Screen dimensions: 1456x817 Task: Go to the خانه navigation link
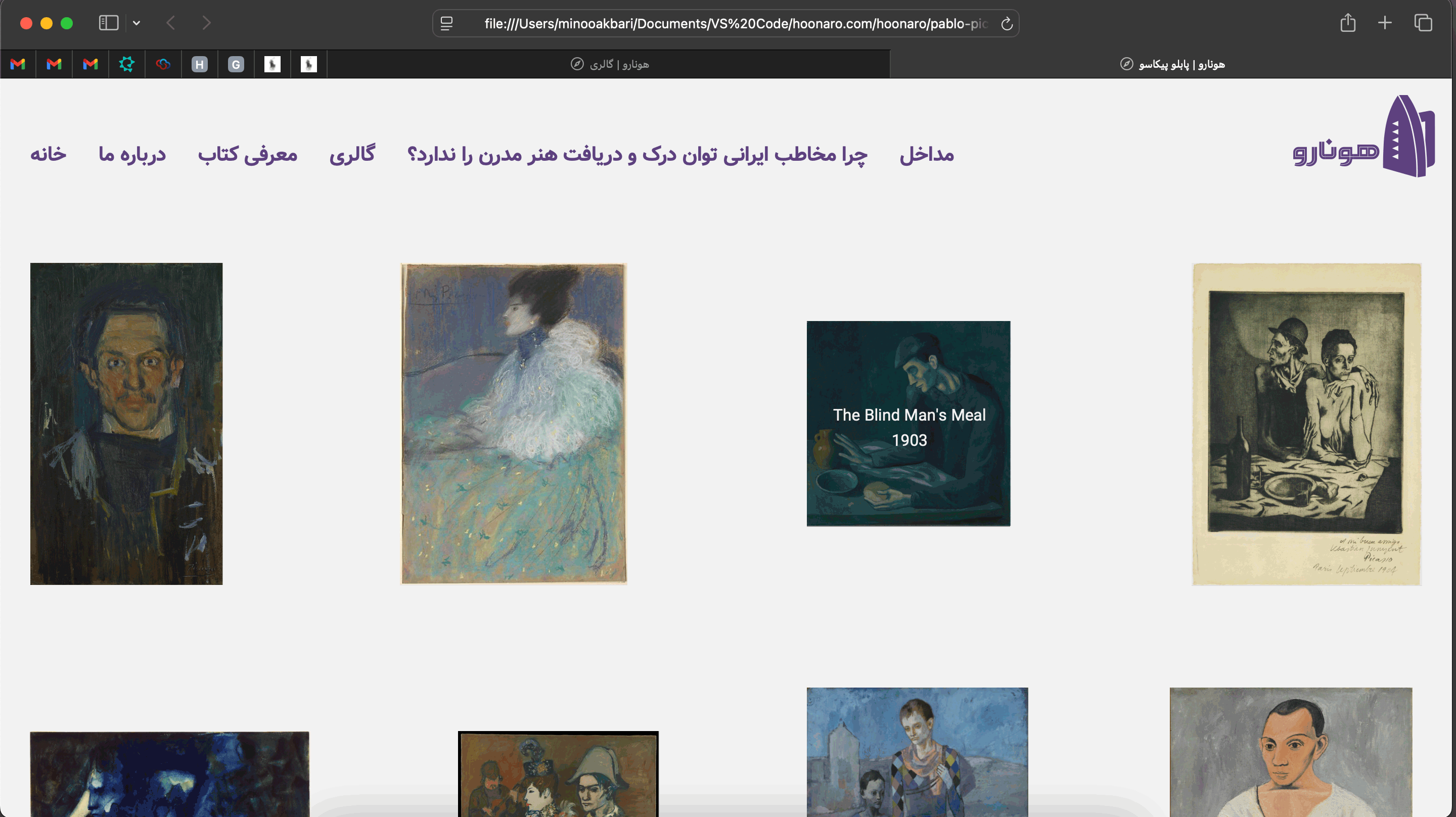tap(48, 154)
